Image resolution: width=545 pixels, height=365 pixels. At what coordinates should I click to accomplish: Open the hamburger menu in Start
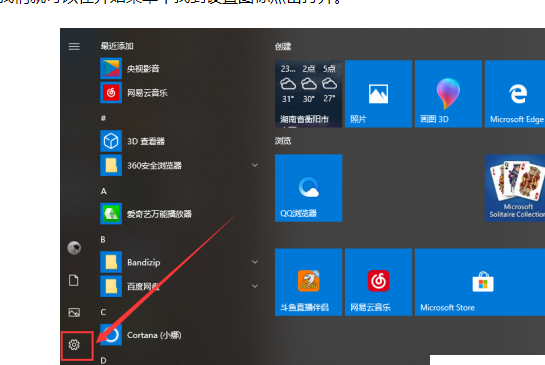[74, 46]
